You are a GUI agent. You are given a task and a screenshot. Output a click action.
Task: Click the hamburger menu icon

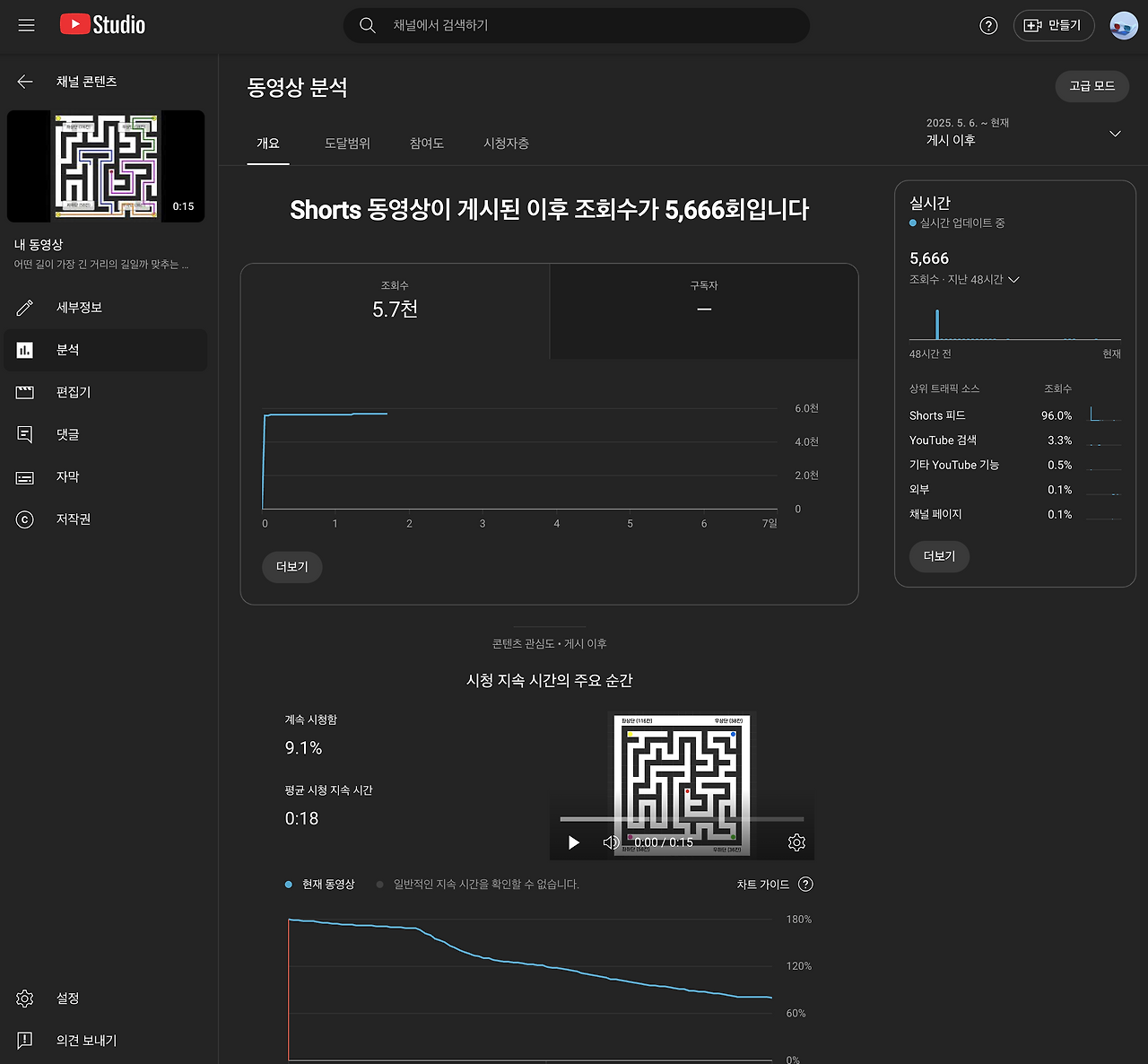click(x=25, y=25)
